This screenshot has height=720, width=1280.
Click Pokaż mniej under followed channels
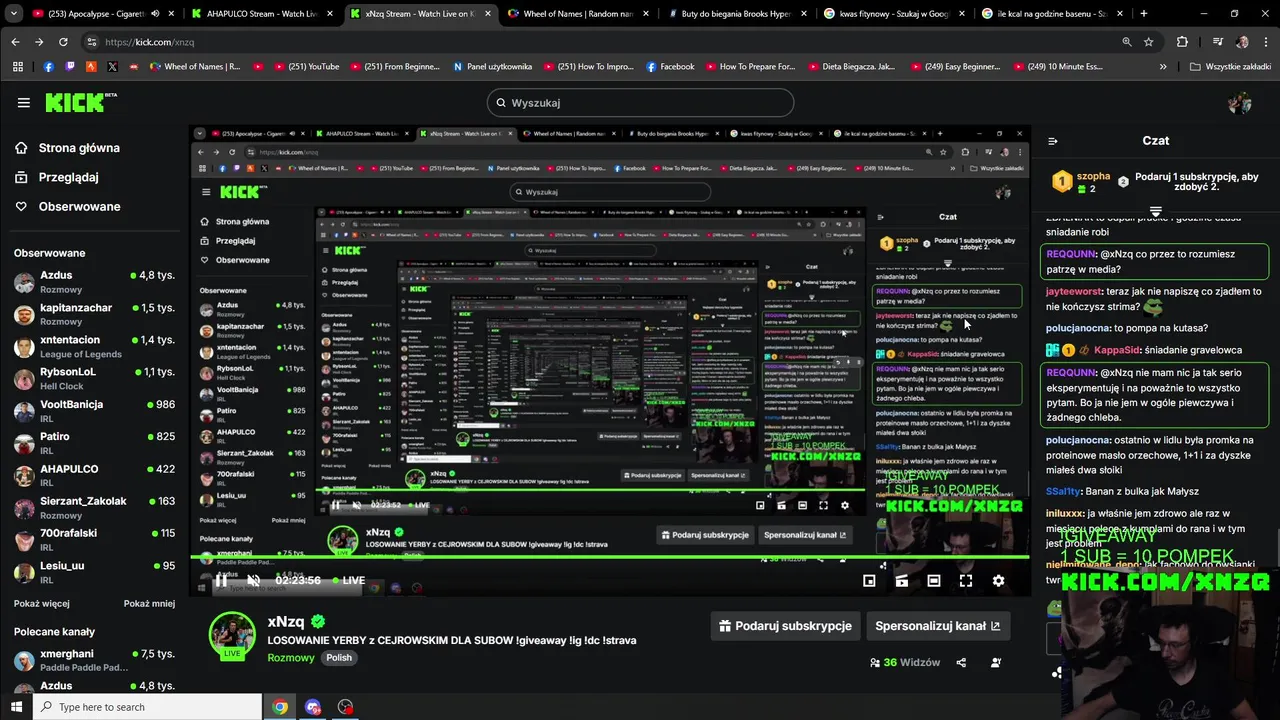click(x=149, y=604)
